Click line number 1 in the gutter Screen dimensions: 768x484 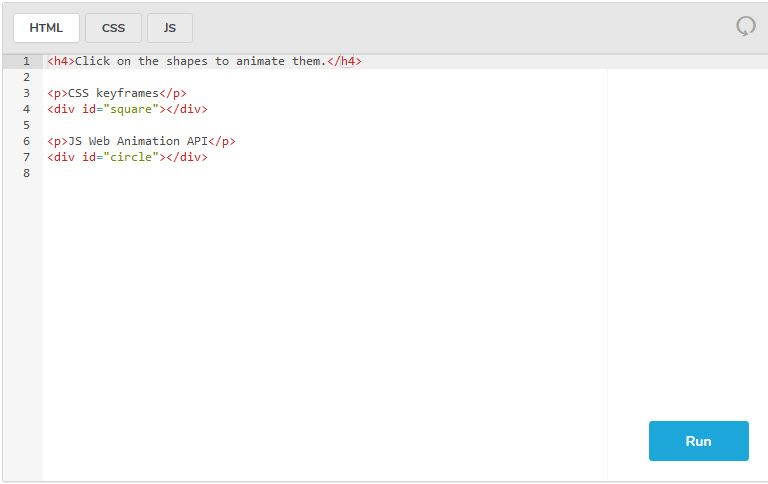coord(26,61)
